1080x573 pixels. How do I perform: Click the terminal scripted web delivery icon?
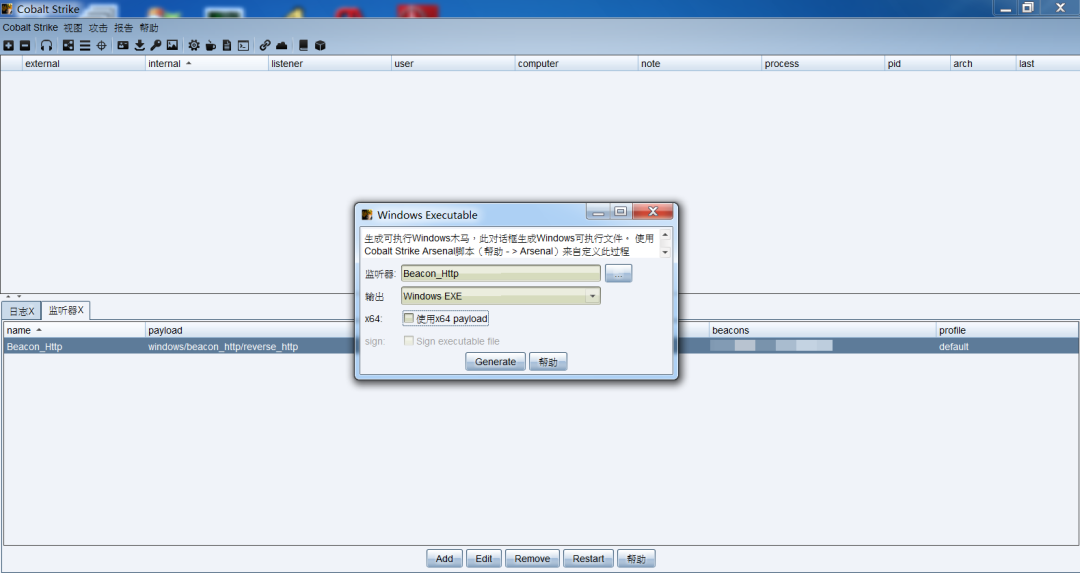tap(243, 45)
